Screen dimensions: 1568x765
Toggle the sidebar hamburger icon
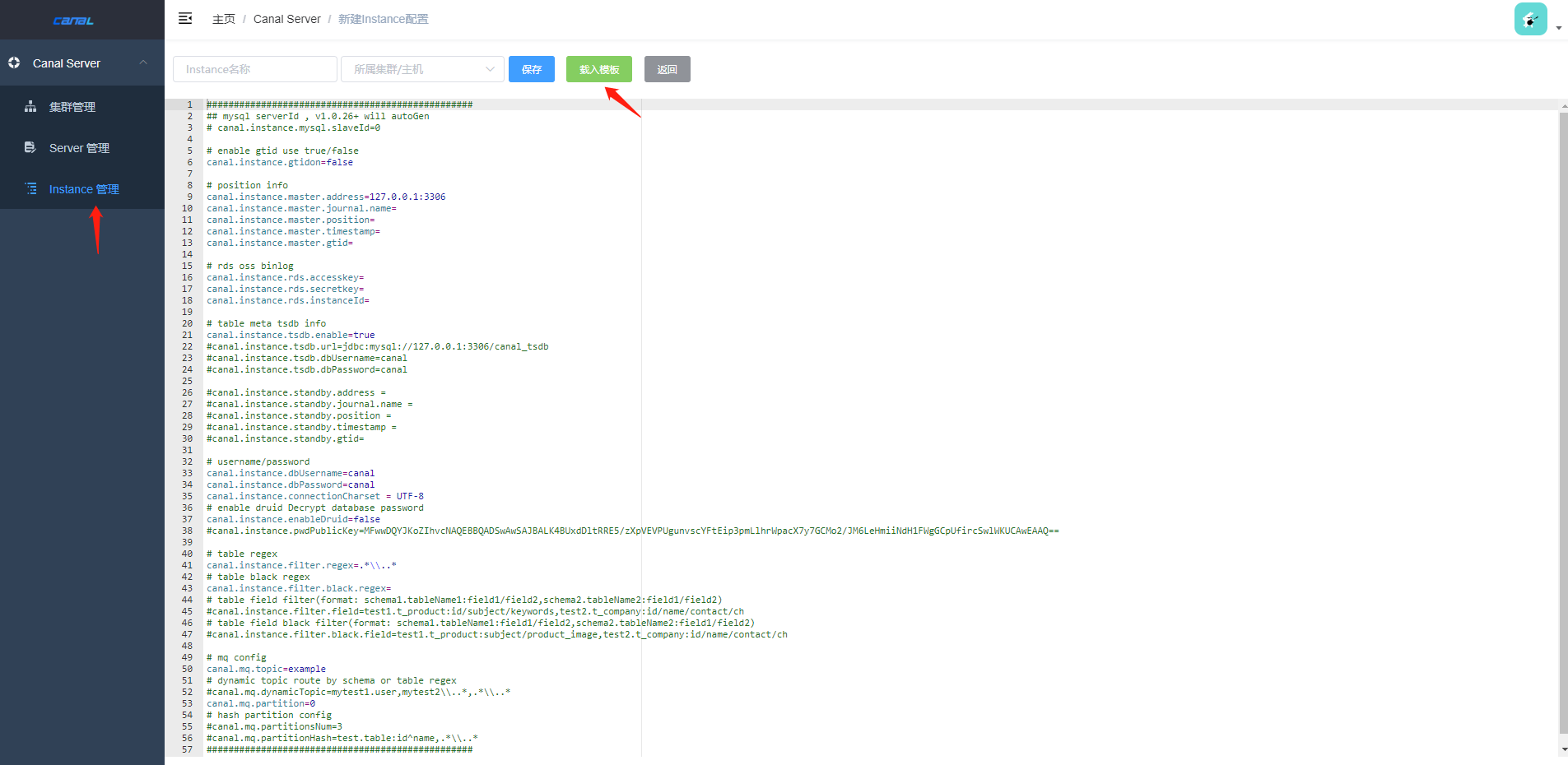coord(185,18)
